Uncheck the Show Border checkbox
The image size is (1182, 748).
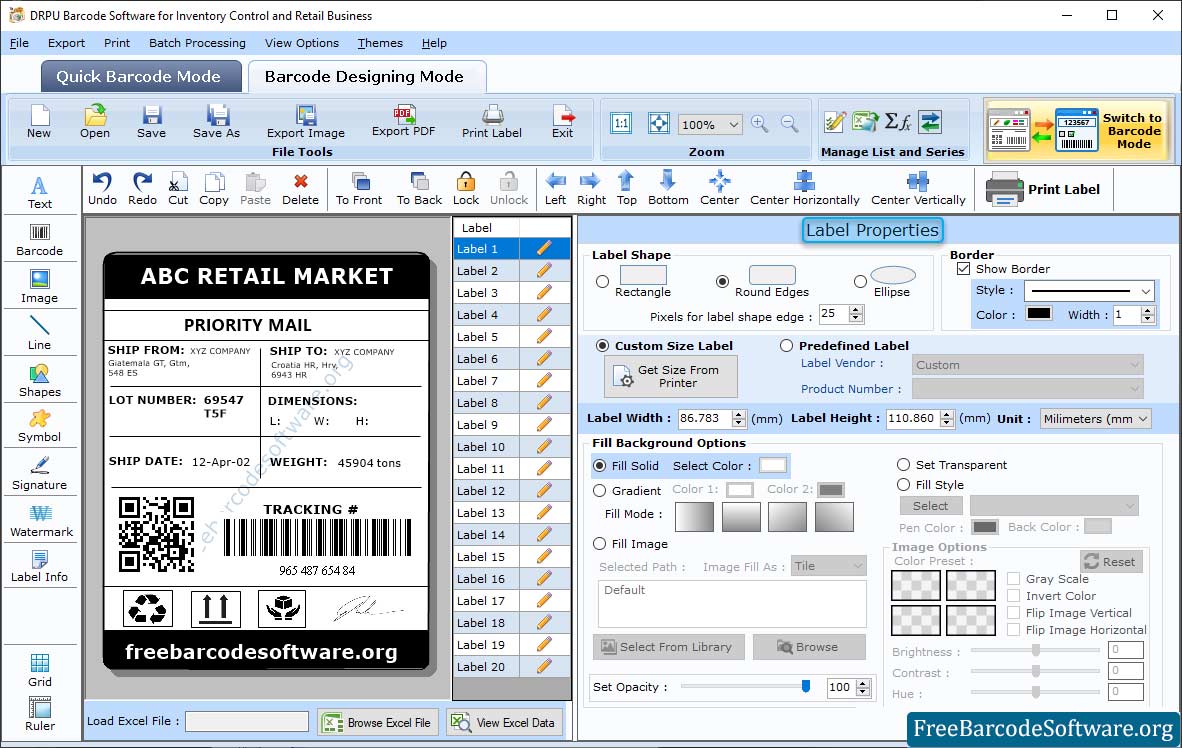pos(963,268)
